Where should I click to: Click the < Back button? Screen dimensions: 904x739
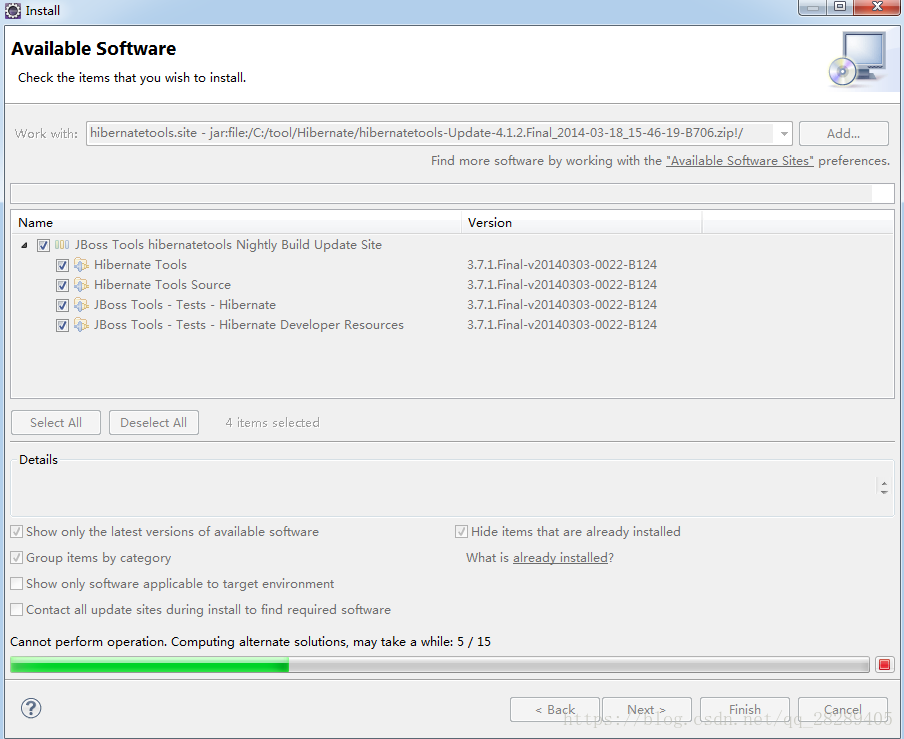(555, 710)
